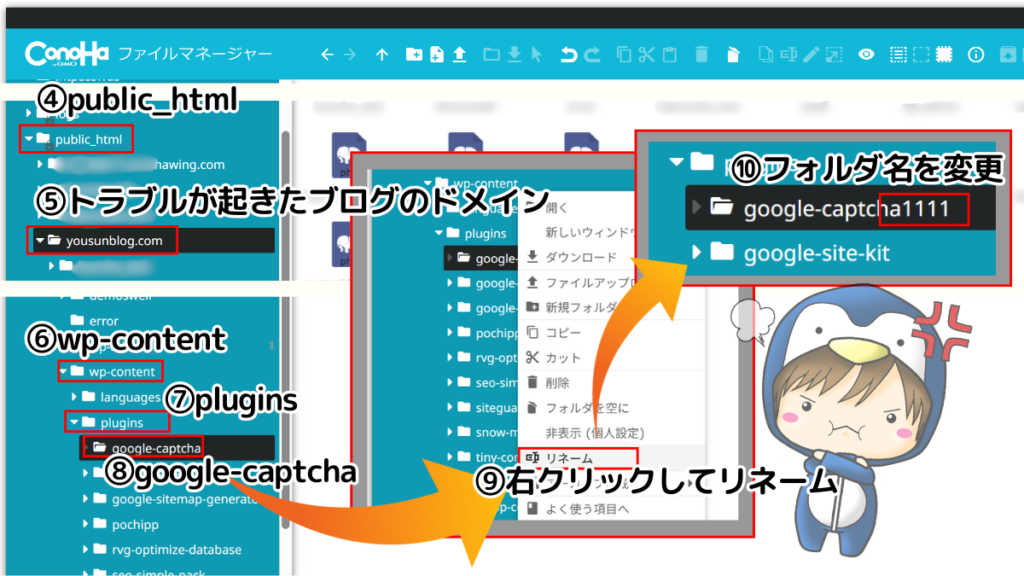This screenshot has width=1024, height=576.
Task: Collapse the plugins arrow in main folder tree
Action: [x=74, y=423]
